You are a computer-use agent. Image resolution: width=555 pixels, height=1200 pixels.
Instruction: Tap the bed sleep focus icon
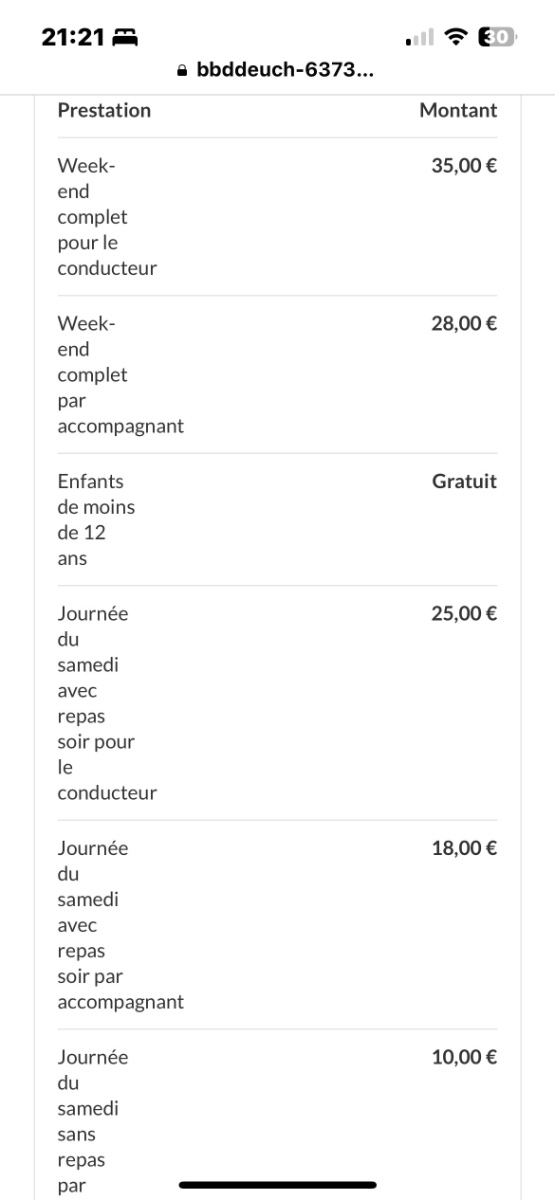click(127, 38)
